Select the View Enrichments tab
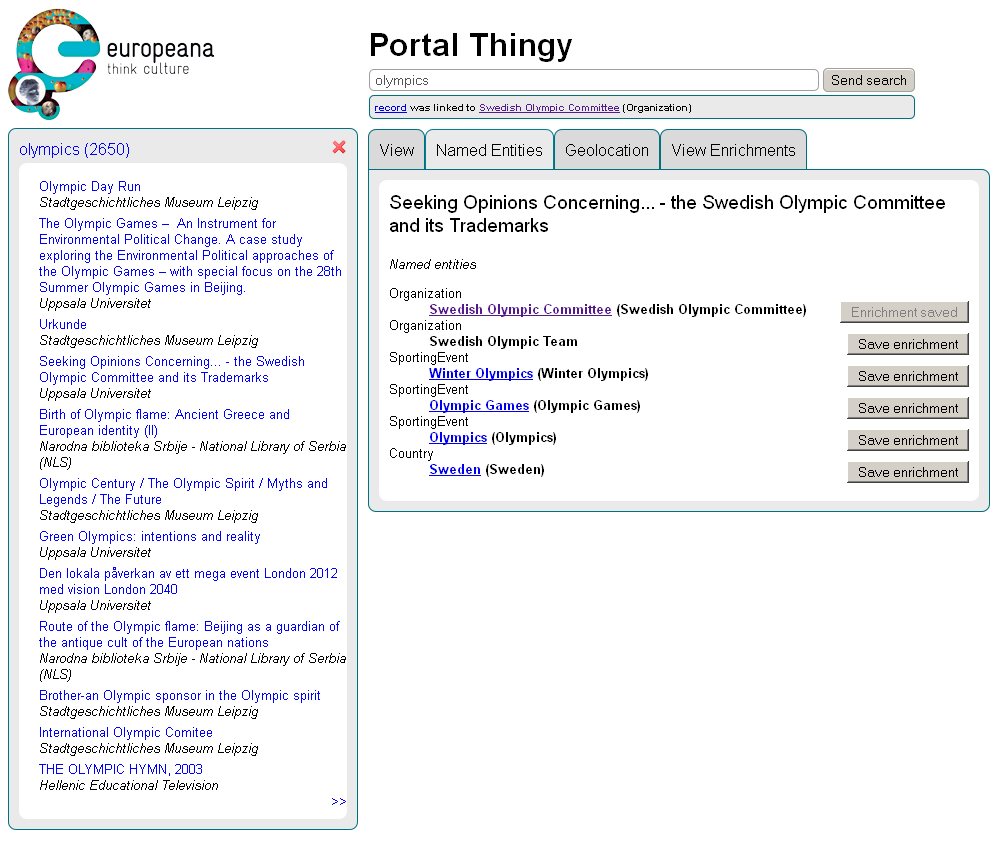The image size is (997, 849). click(x=733, y=151)
